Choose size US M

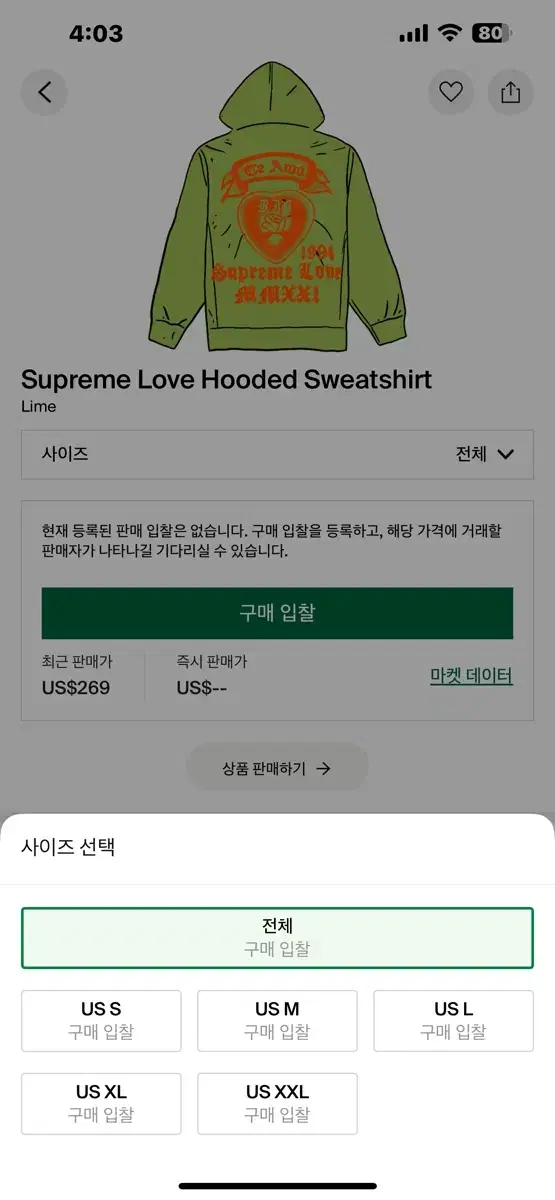click(277, 1021)
